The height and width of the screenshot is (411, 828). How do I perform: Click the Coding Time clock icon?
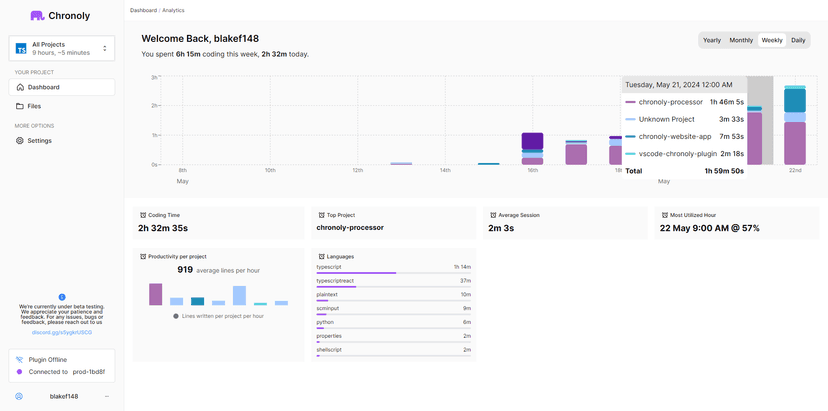[x=143, y=216]
